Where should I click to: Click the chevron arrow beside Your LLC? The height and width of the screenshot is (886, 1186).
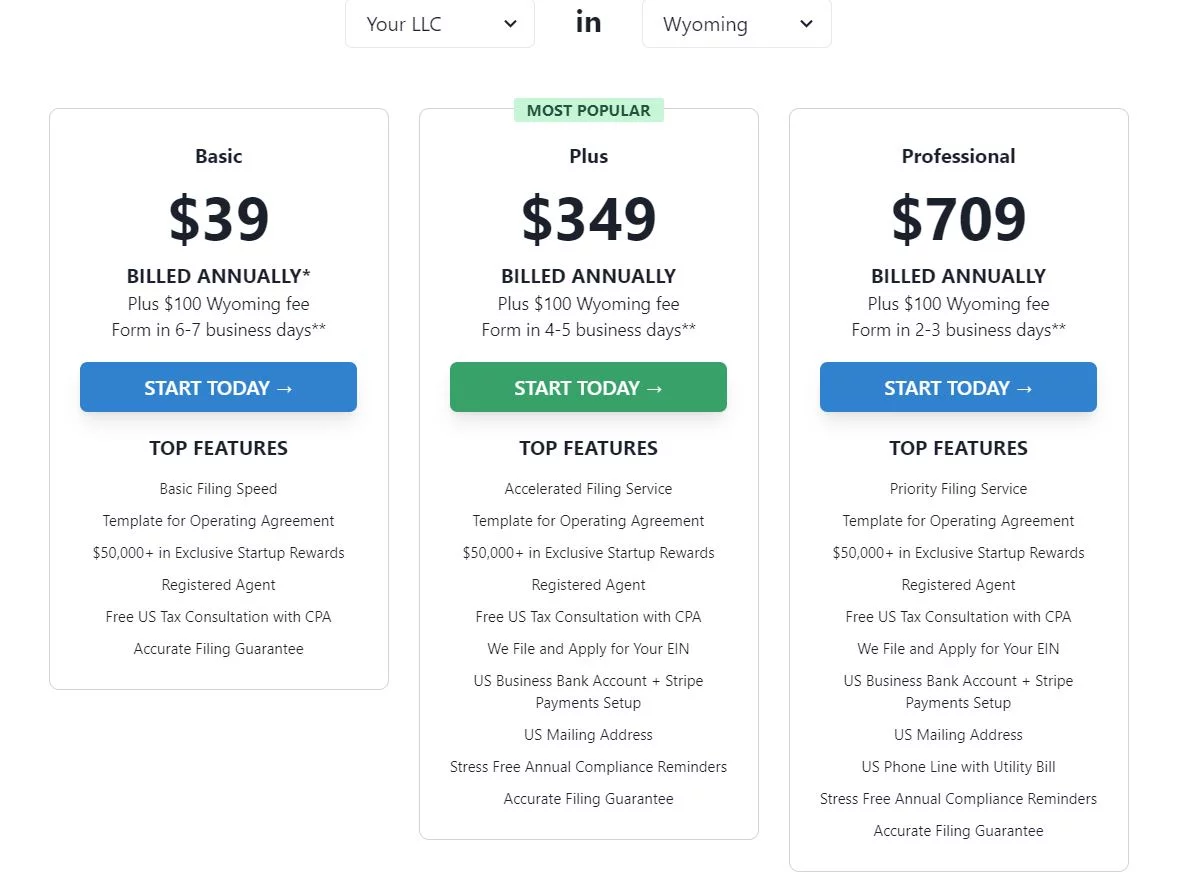click(x=510, y=24)
